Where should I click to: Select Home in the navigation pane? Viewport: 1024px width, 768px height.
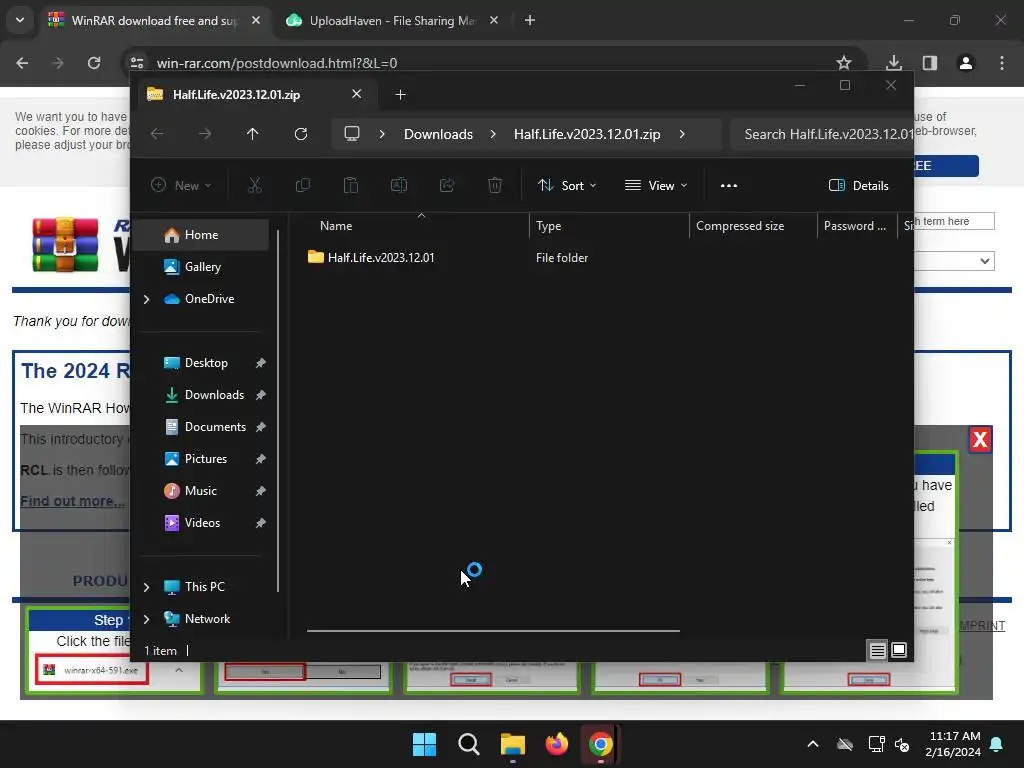point(201,235)
